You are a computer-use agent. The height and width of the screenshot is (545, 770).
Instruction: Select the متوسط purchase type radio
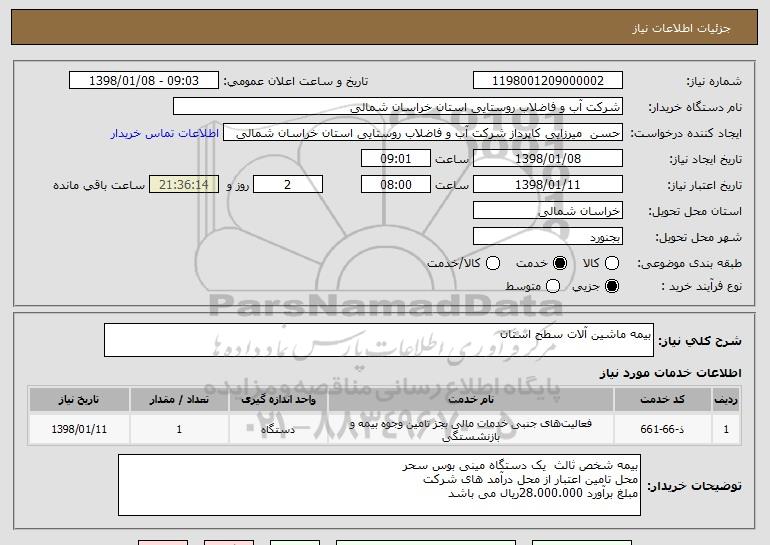tap(553, 286)
